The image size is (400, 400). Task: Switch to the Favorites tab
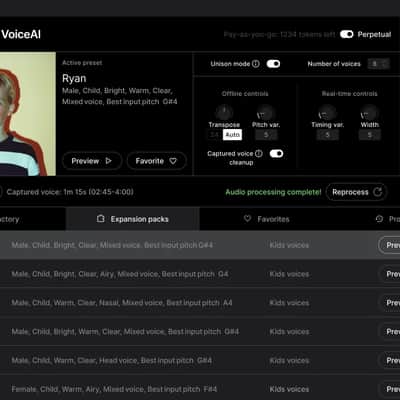tap(267, 219)
